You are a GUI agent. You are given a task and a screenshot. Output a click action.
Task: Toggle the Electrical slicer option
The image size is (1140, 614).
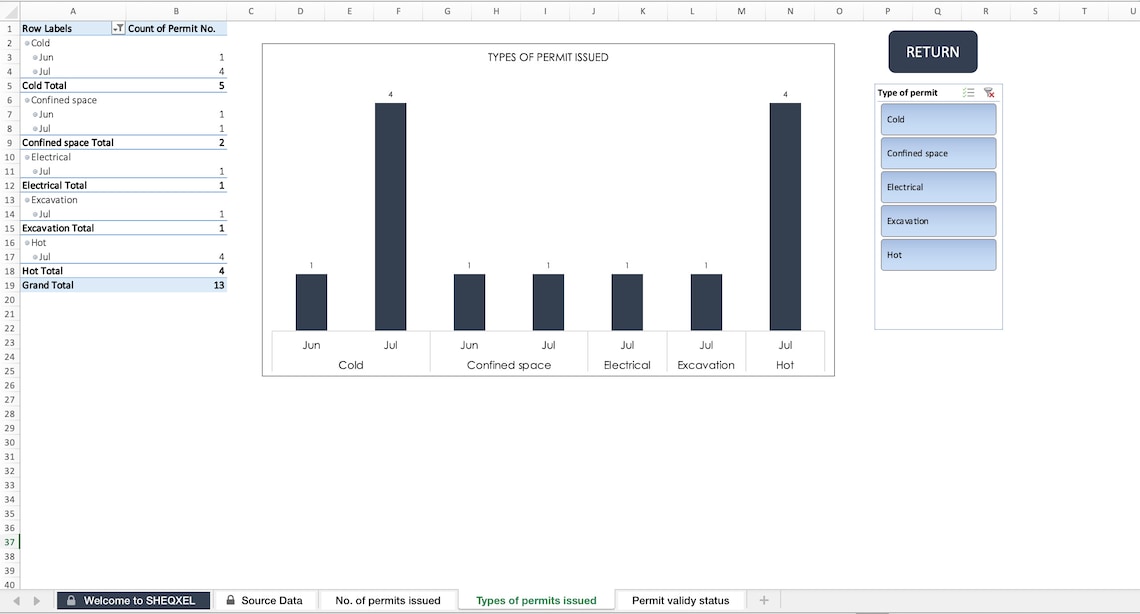pos(938,187)
